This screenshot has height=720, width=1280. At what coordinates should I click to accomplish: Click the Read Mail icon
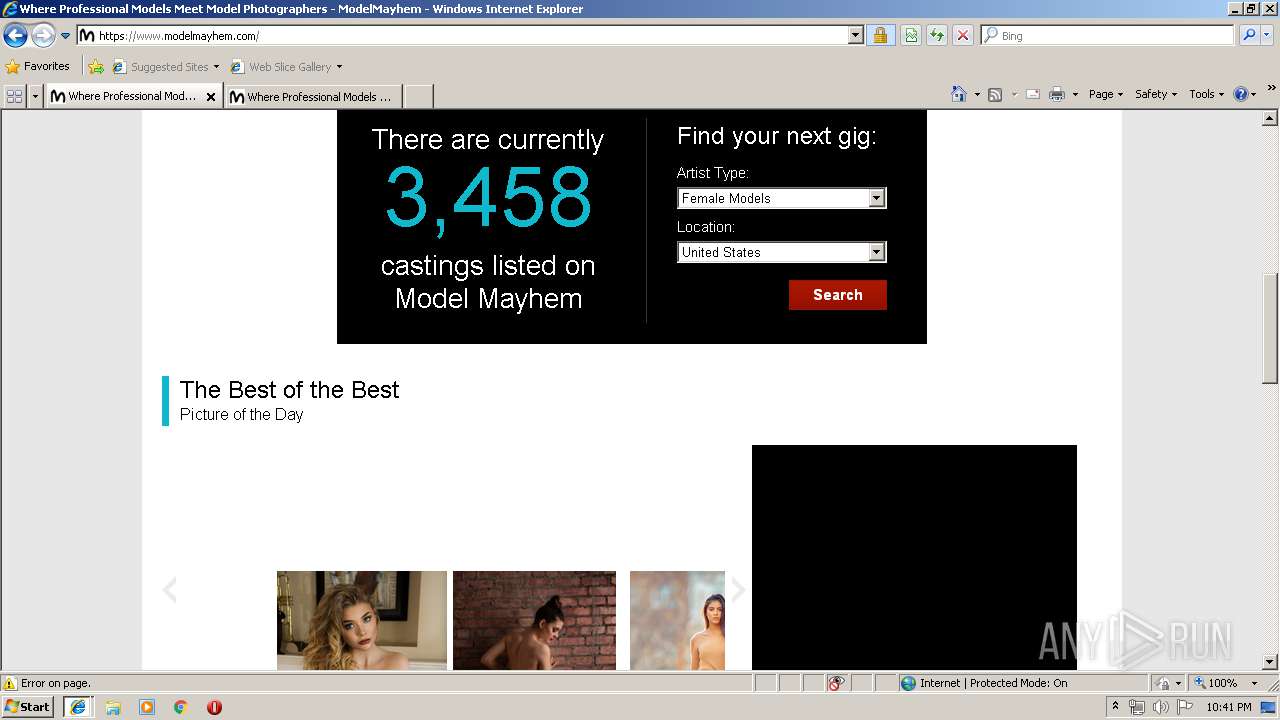coord(1033,94)
